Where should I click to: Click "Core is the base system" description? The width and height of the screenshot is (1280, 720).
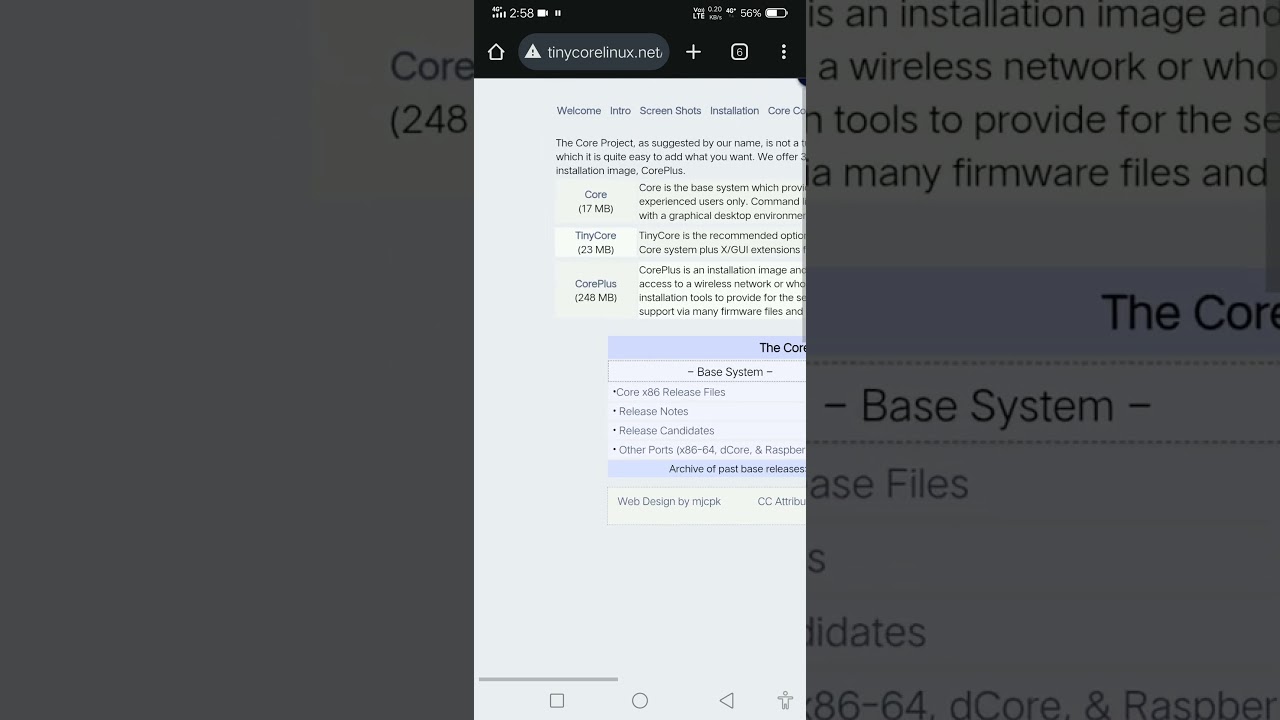pyautogui.click(x=722, y=202)
